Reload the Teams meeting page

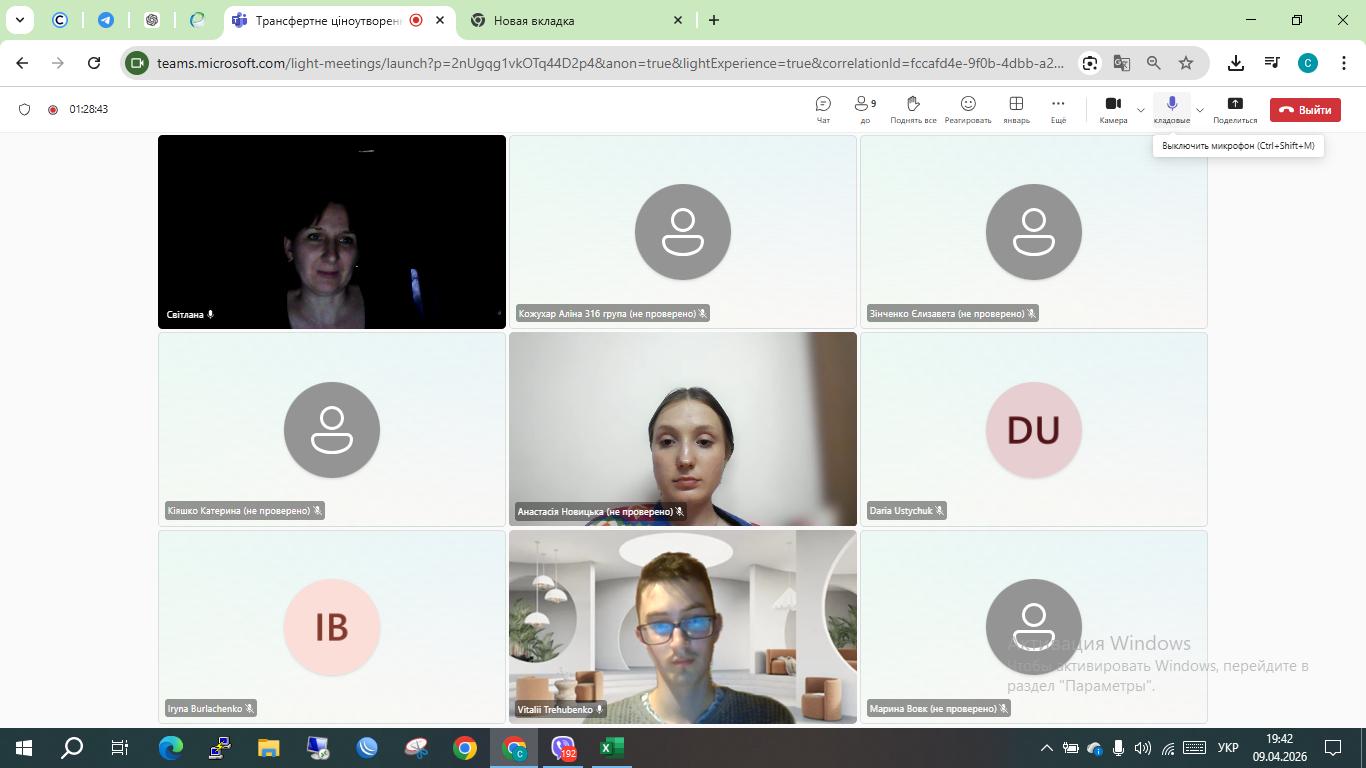[x=94, y=63]
